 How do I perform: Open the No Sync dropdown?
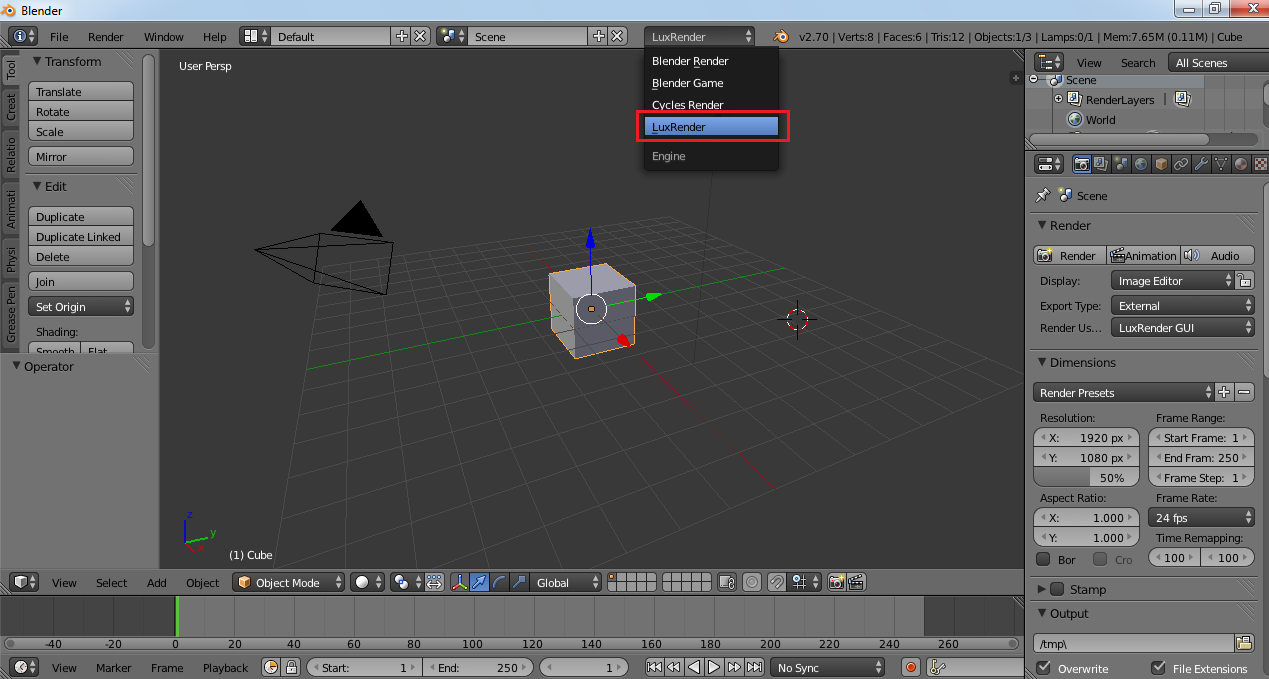tap(828, 667)
